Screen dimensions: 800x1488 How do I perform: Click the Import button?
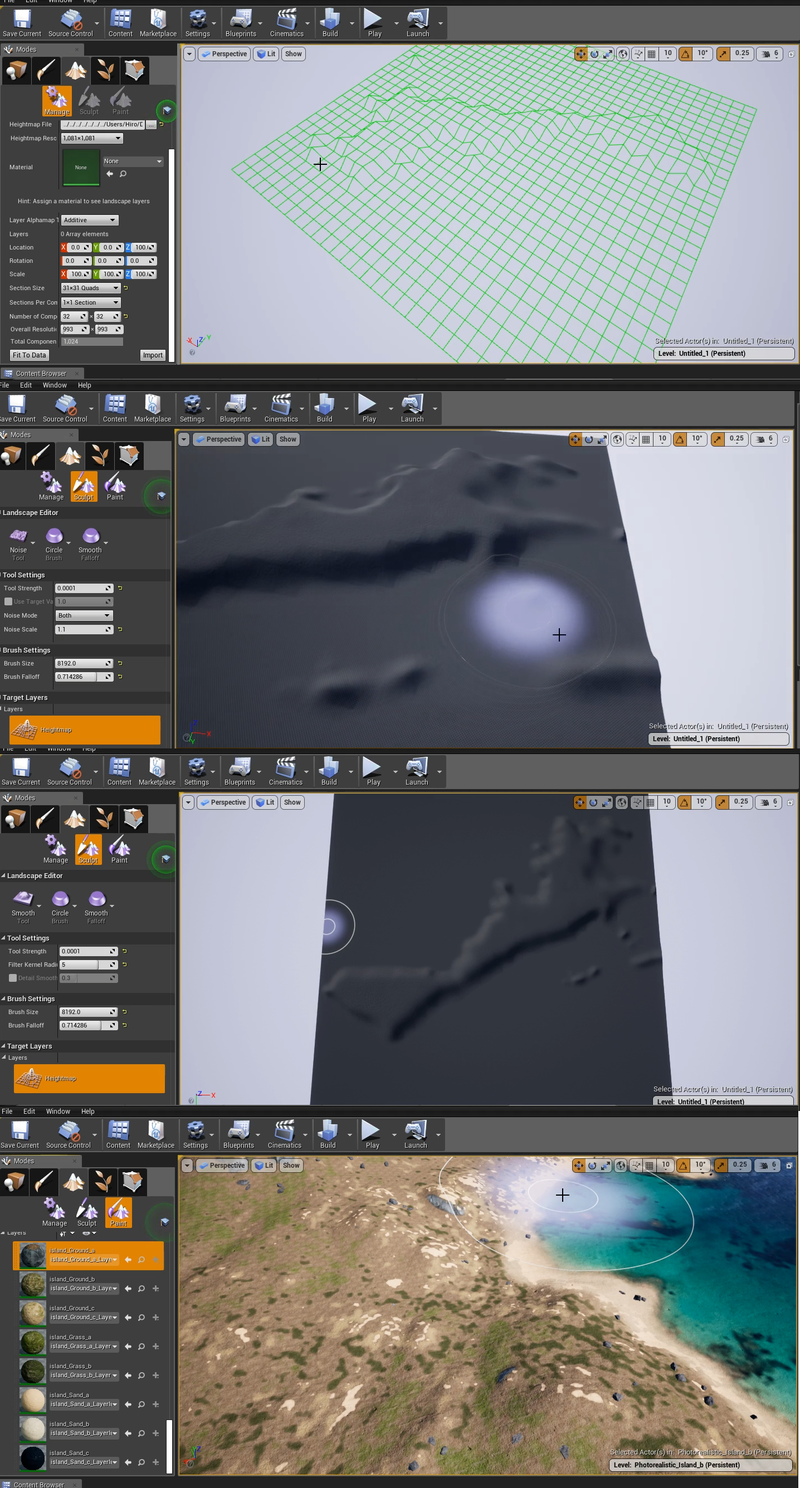point(152,355)
